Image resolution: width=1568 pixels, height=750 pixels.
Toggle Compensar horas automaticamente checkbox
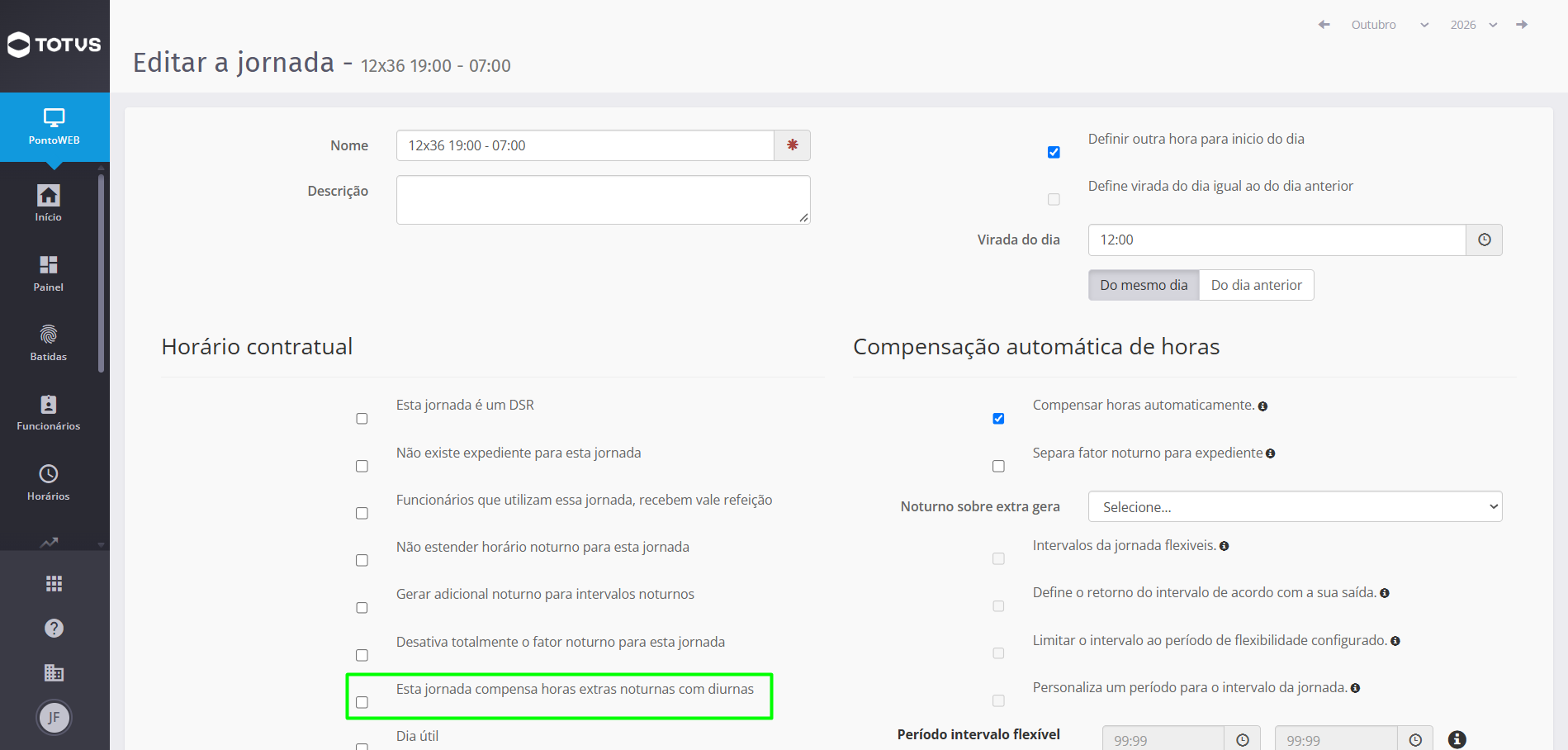(998, 419)
